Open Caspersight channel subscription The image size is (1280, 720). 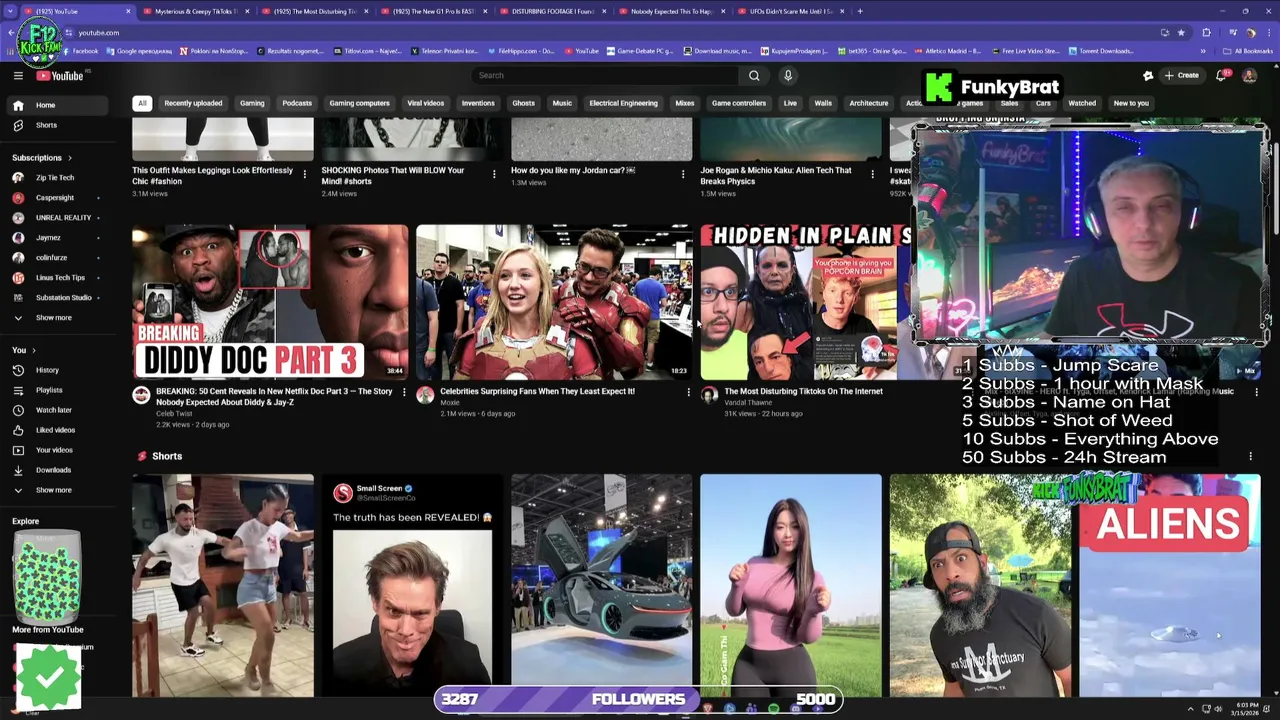[55, 198]
